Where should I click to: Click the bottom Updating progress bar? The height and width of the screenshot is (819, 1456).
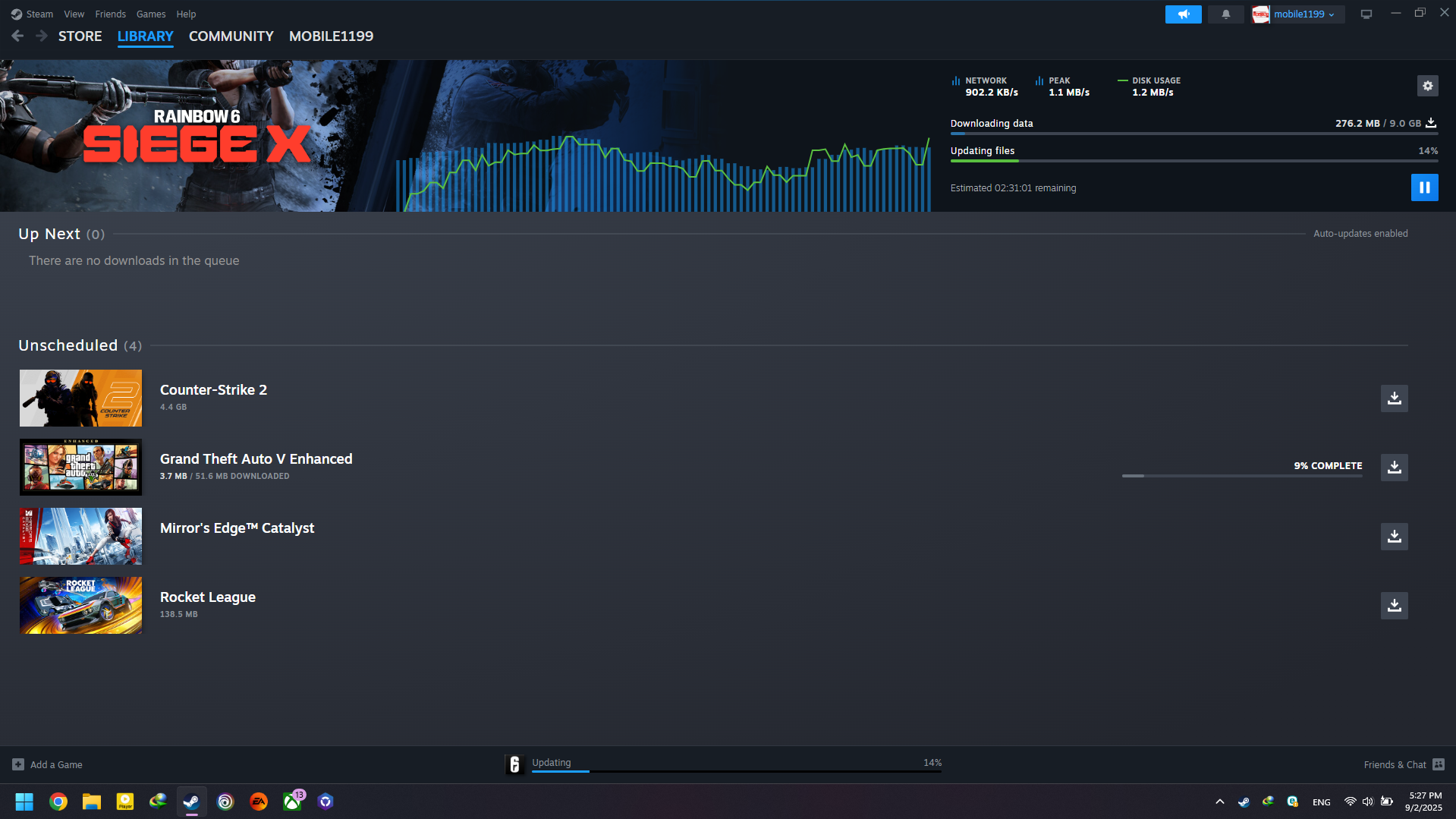coord(736,771)
